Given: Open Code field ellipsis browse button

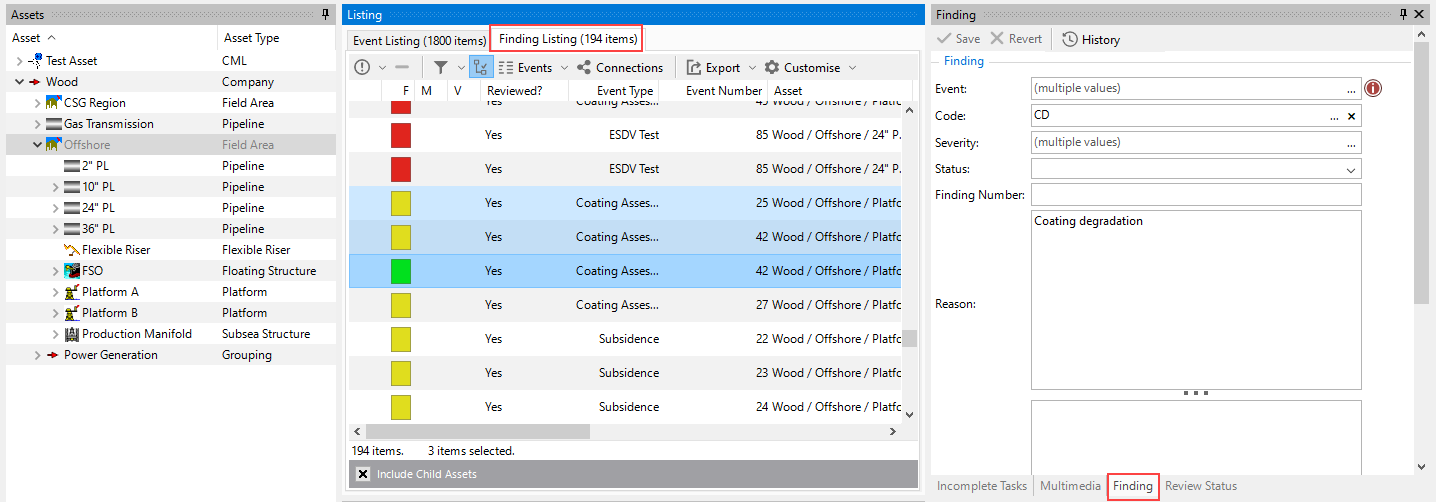Looking at the screenshot, I should [x=1334, y=116].
